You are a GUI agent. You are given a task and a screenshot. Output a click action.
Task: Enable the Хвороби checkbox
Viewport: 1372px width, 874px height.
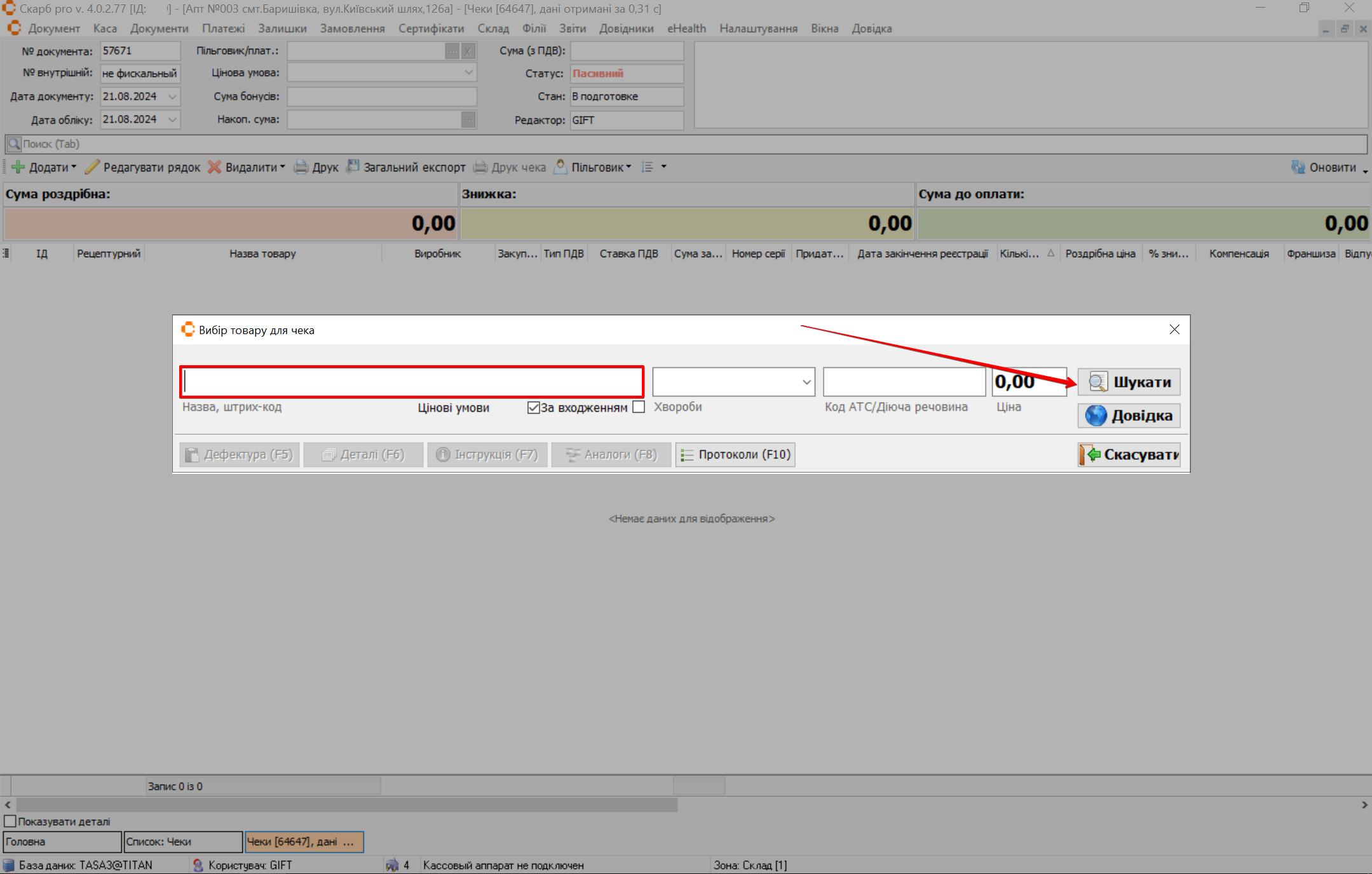(x=639, y=407)
